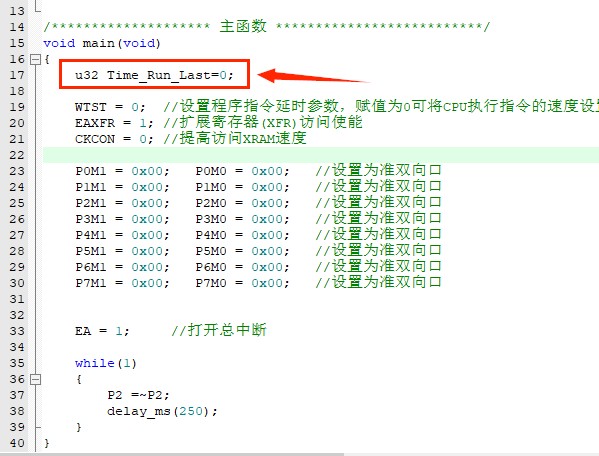This screenshot has width=599, height=456.
Task: Click the '//扩展寄存器(XFR)访问使能' comment
Action: click(x=263, y=122)
